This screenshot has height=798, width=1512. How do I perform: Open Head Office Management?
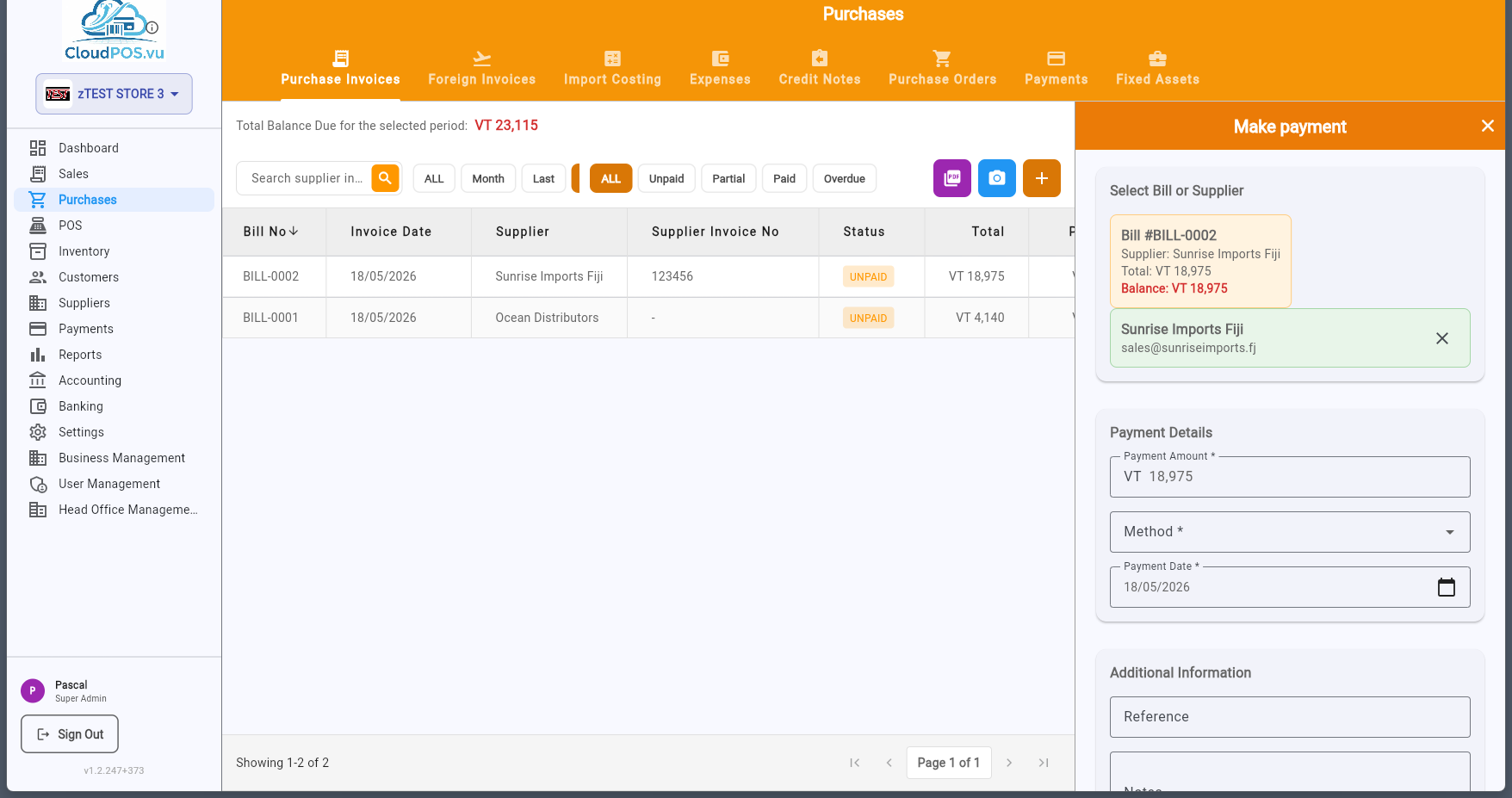114,510
